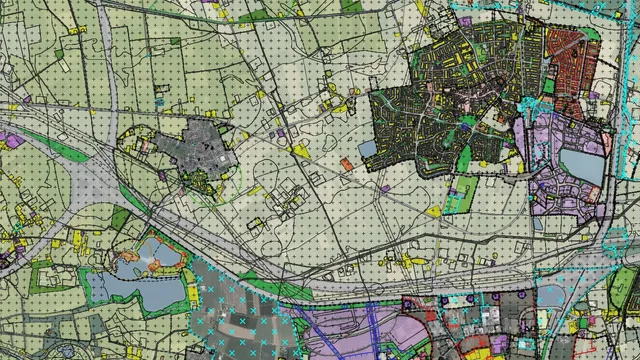Select the large yellow triangular parcel
Screen dimensions: 640x360
[x=301, y=151]
